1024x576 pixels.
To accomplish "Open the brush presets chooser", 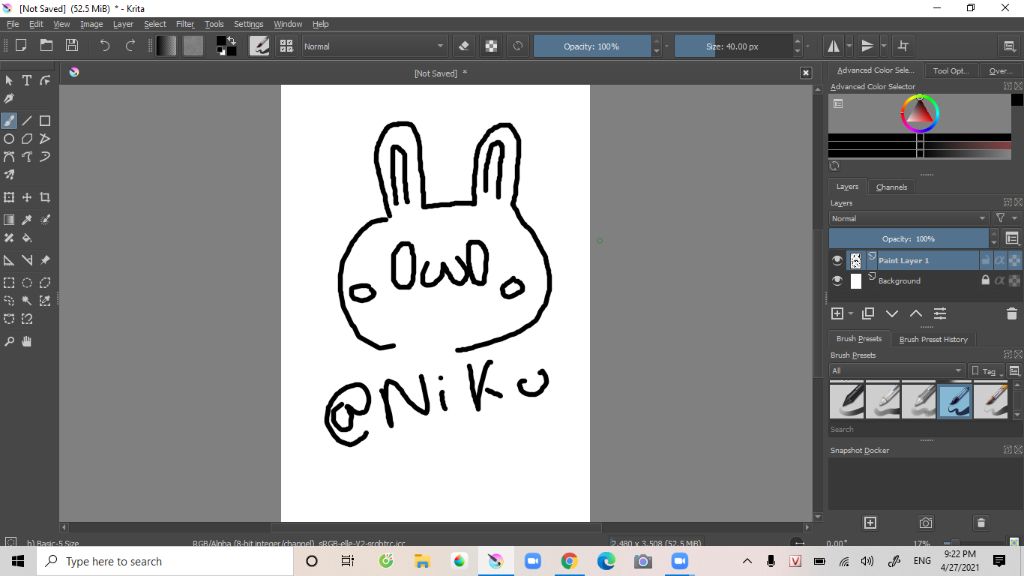I will coord(286,46).
